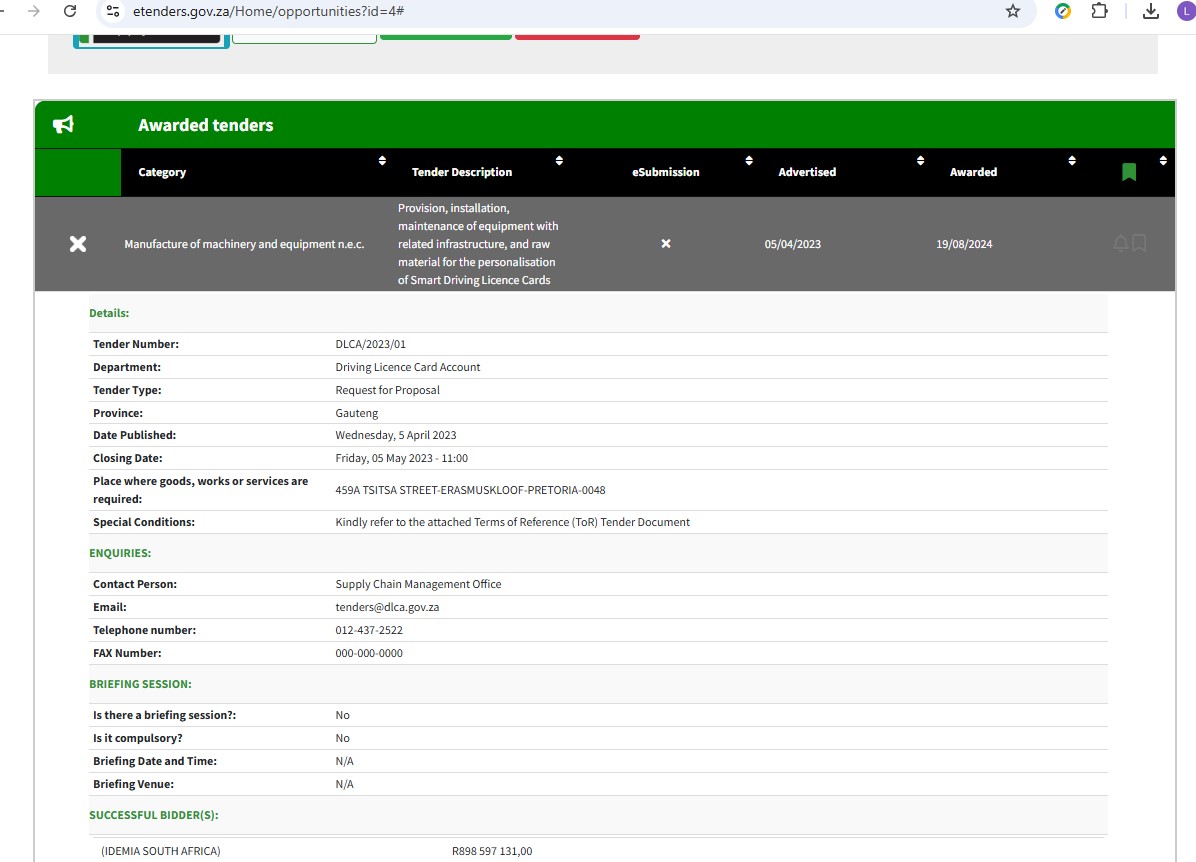This screenshot has width=1196, height=862.
Task: Sort using the Advertised column arrows
Action: point(920,161)
